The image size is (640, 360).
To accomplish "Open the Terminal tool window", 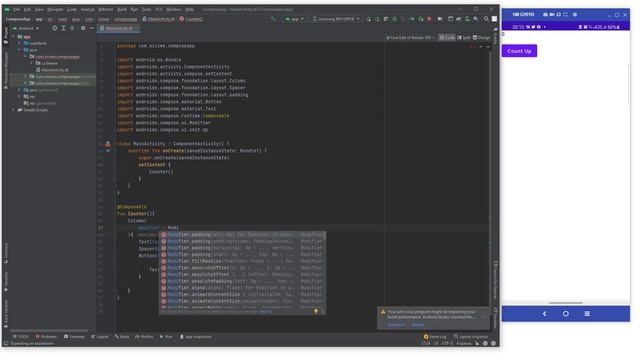I will (x=74, y=337).
